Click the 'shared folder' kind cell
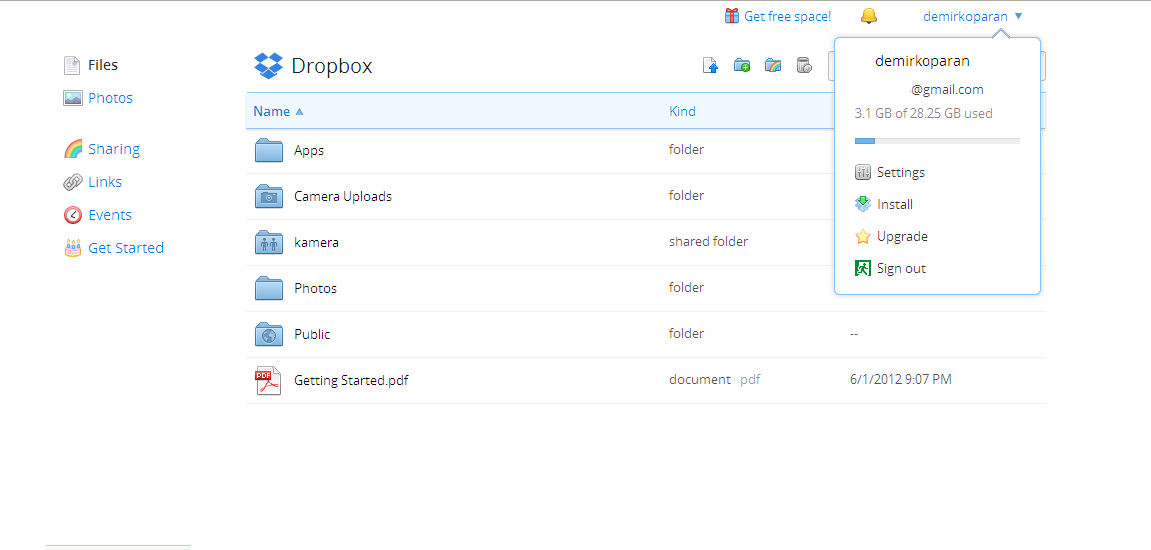This screenshot has width=1151, height=550. tap(708, 242)
